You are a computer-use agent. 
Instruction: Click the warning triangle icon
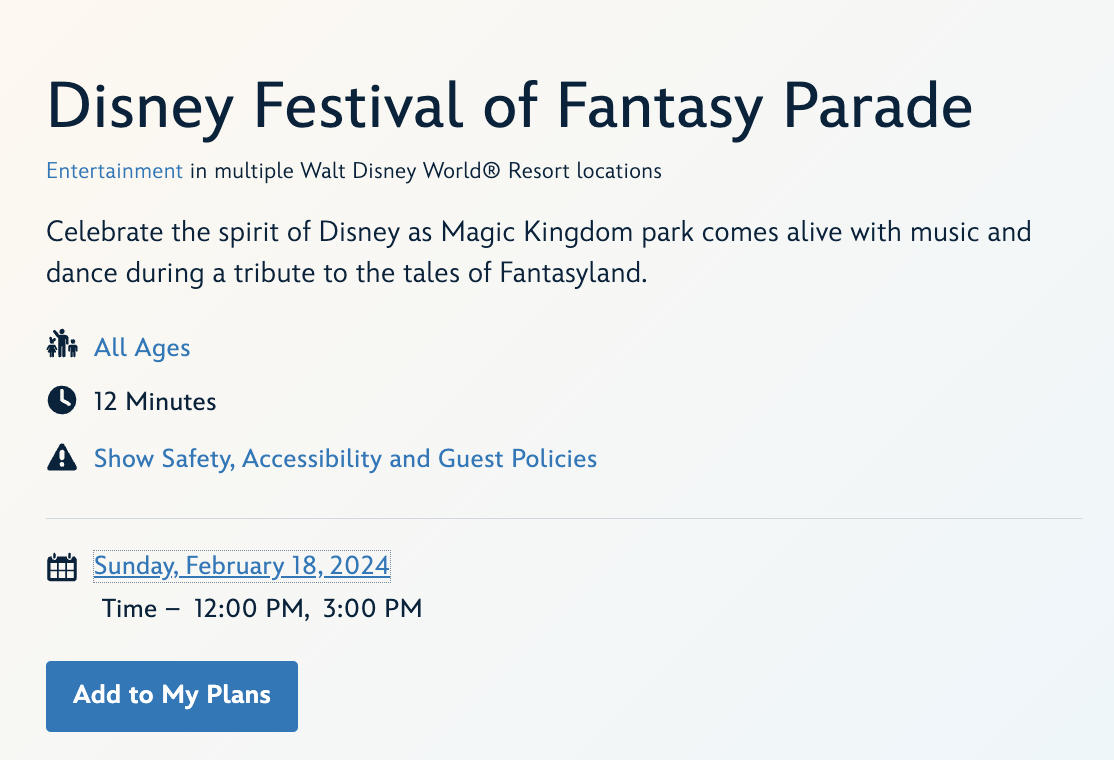[x=62, y=458]
